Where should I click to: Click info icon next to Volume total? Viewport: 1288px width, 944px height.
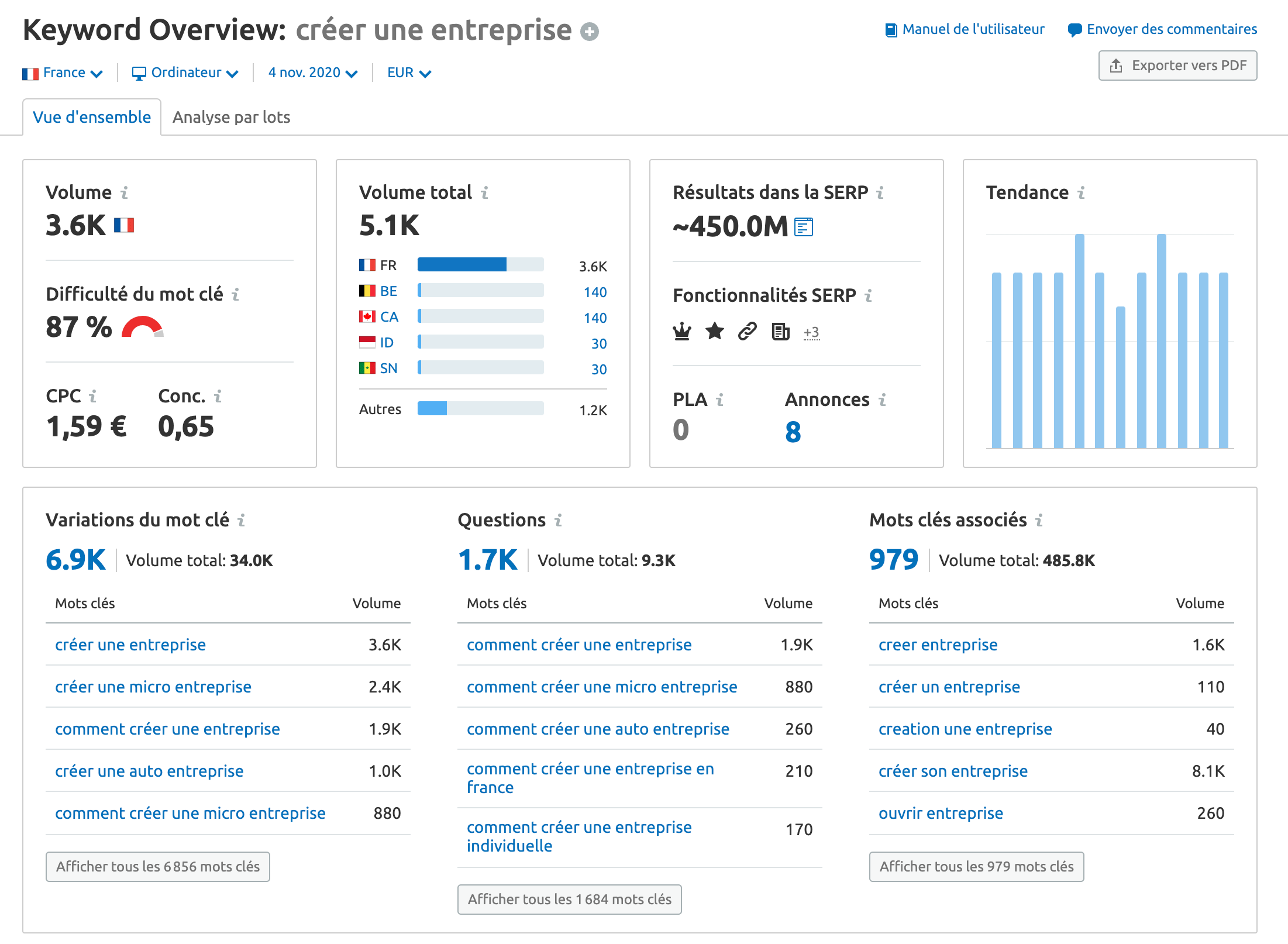coord(485,192)
